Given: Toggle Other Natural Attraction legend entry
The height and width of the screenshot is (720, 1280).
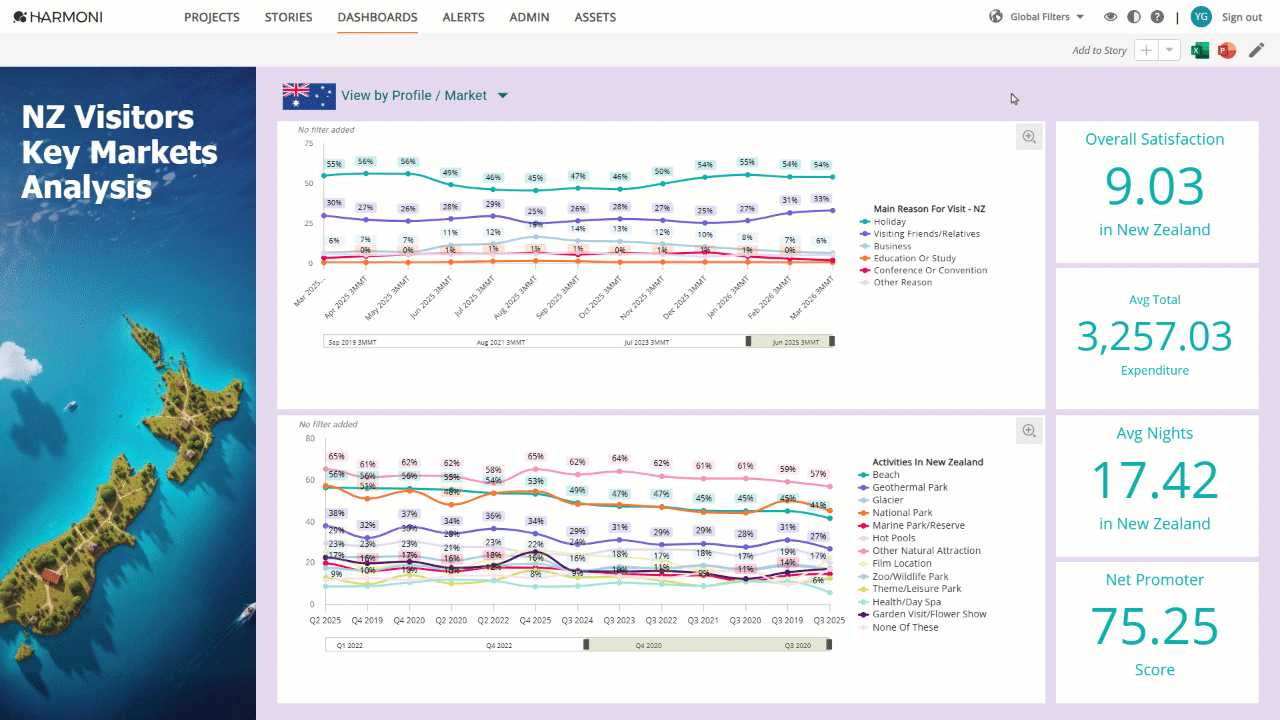Looking at the screenshot, I should (920, 551).
